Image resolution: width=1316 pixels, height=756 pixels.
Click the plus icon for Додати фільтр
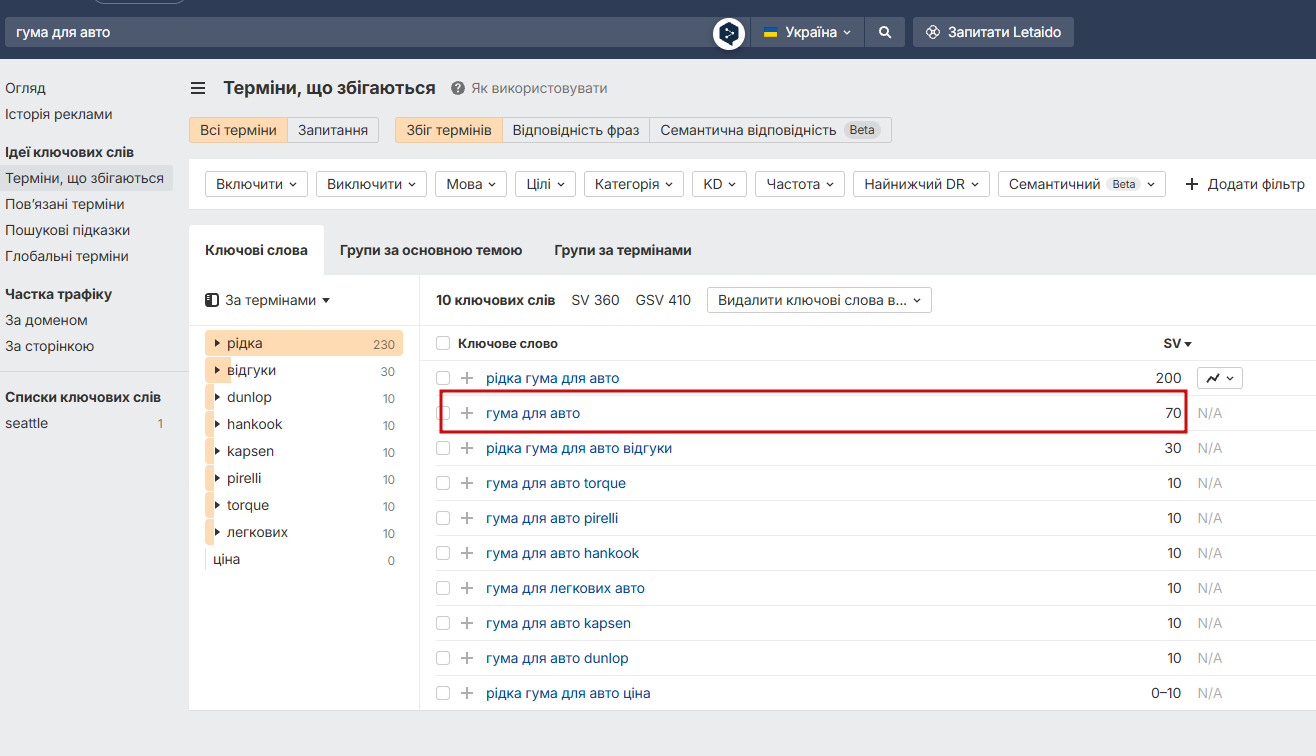pyautogui.click(x=1191, y=184)
